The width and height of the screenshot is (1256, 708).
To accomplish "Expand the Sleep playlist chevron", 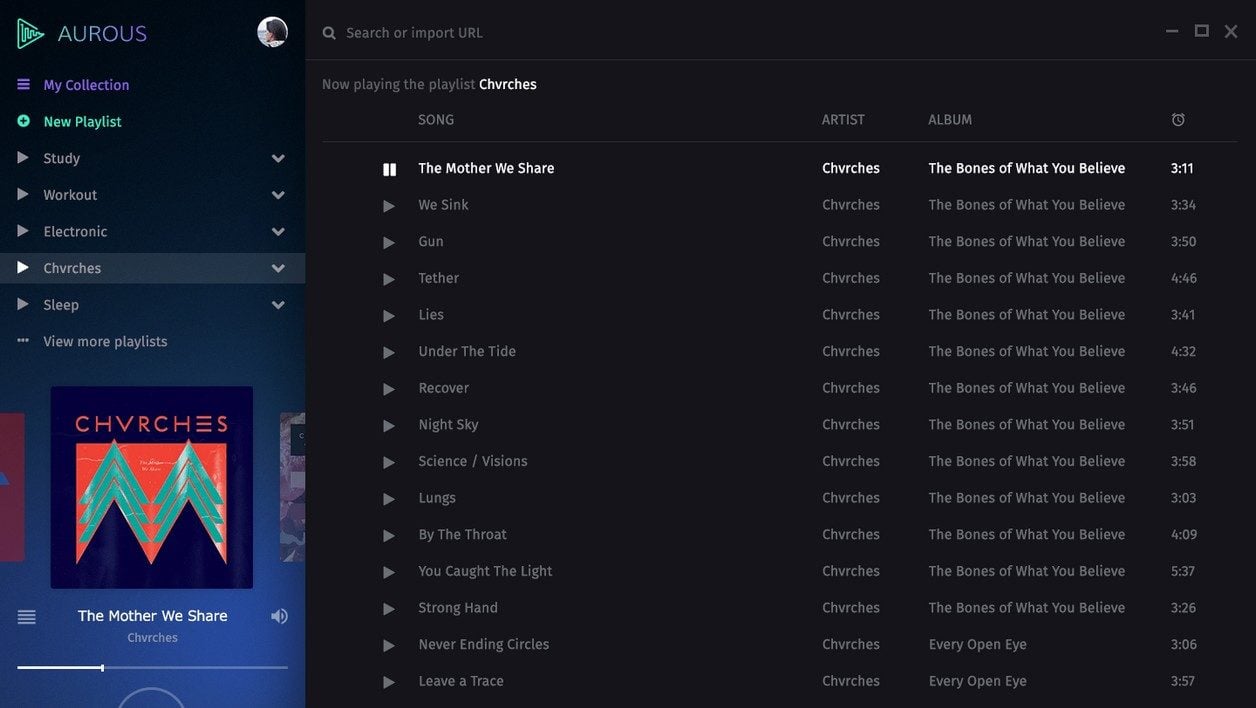I will coord(278,305).
